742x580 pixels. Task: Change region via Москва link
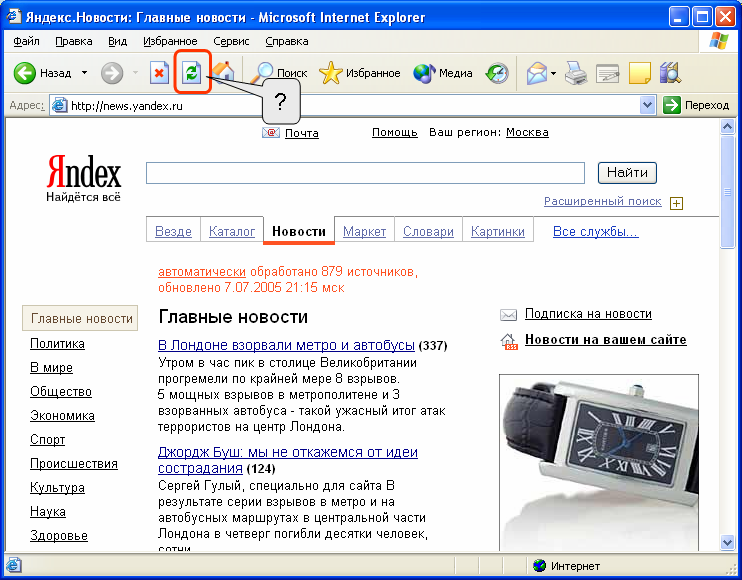point(527,132)
